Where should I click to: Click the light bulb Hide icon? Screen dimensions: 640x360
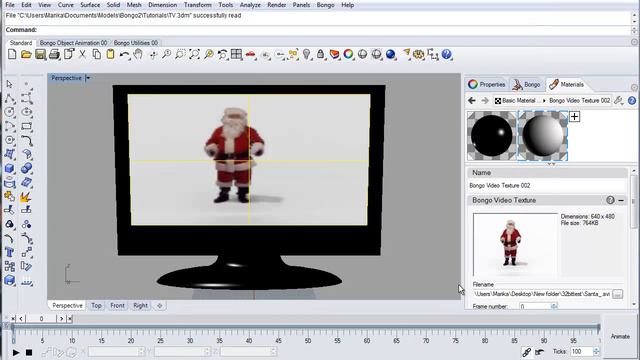[307, 54]
